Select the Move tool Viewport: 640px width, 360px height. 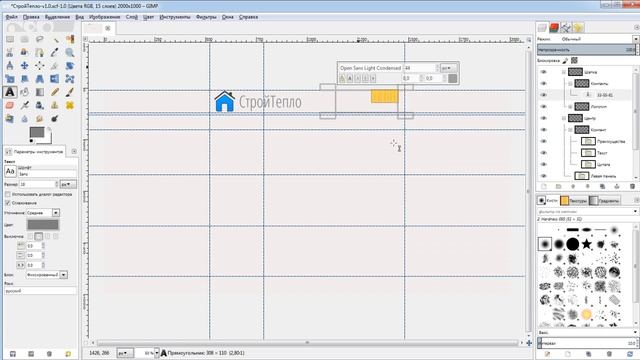point(25,65)
